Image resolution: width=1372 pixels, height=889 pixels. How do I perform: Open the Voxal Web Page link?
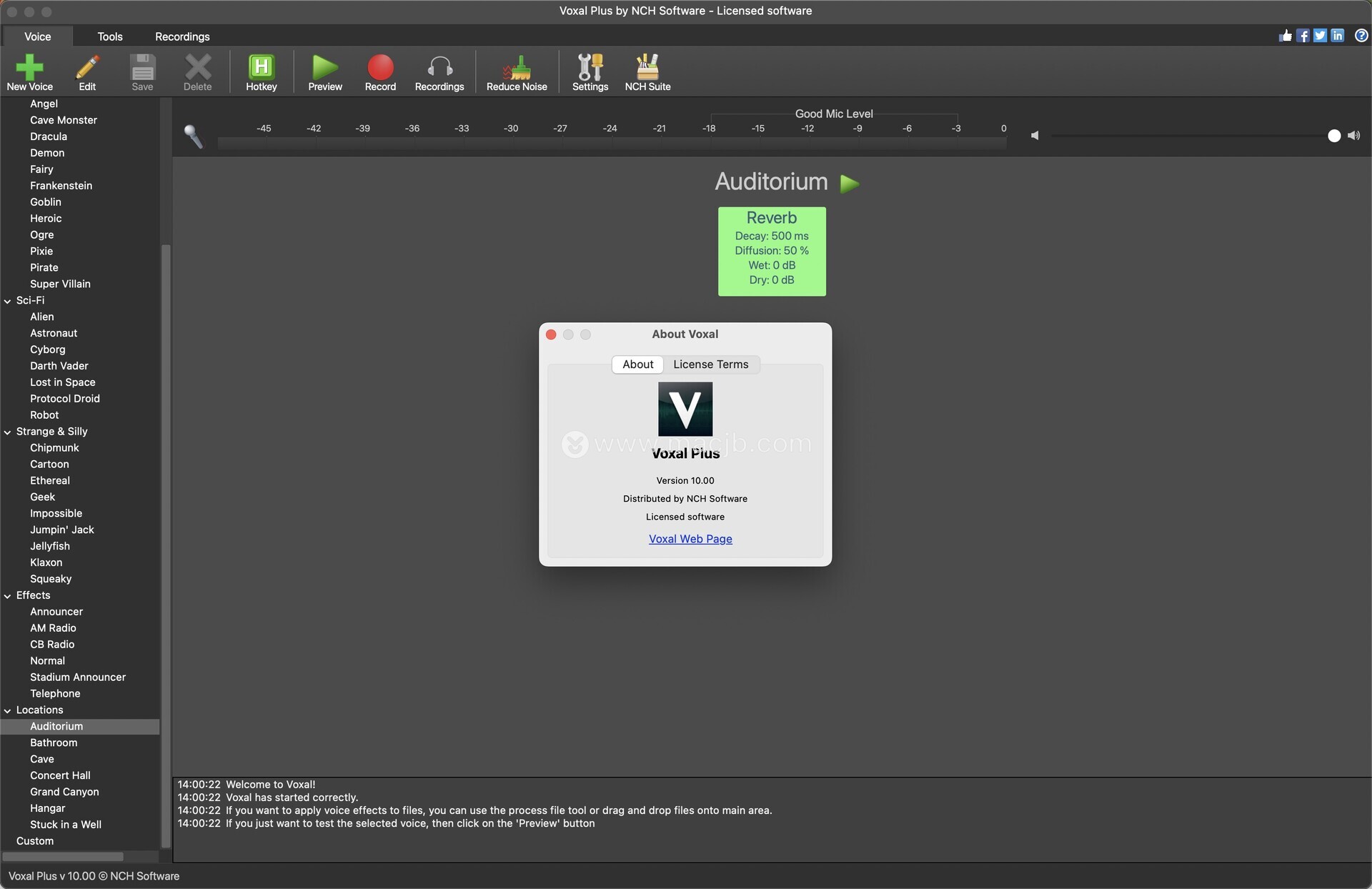pos(690,539)
